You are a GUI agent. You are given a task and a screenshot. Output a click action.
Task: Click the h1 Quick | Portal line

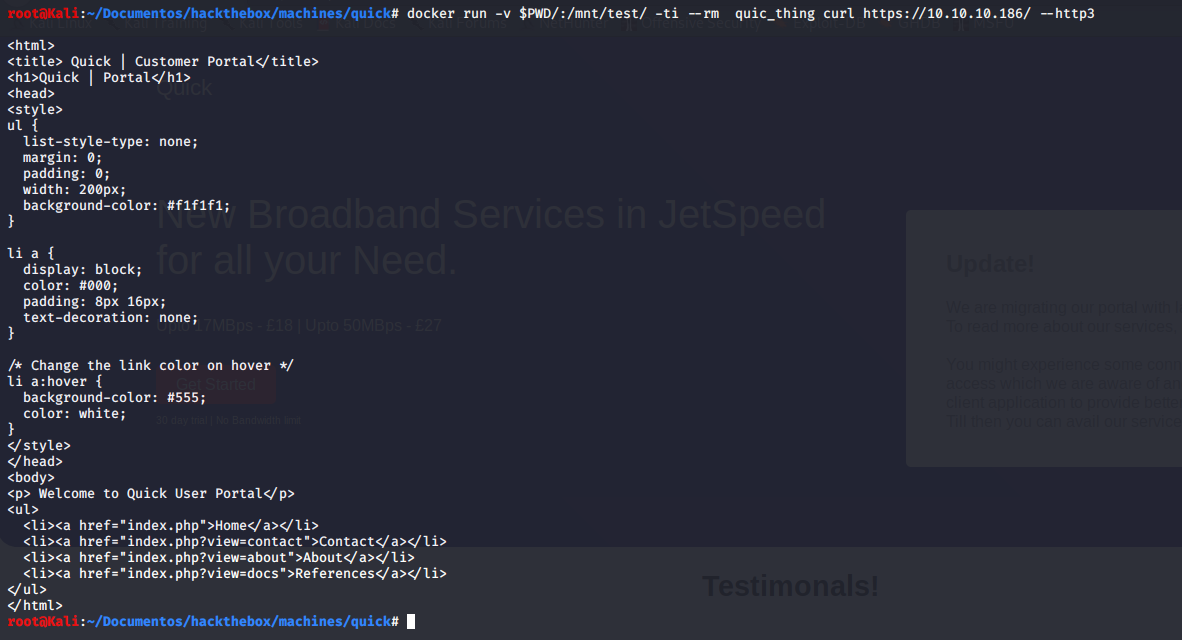99,78
